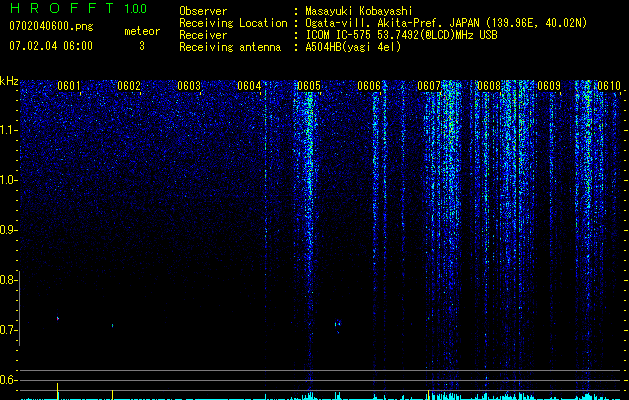Click the 0603 time marker
629x400 pixels.
189,86
